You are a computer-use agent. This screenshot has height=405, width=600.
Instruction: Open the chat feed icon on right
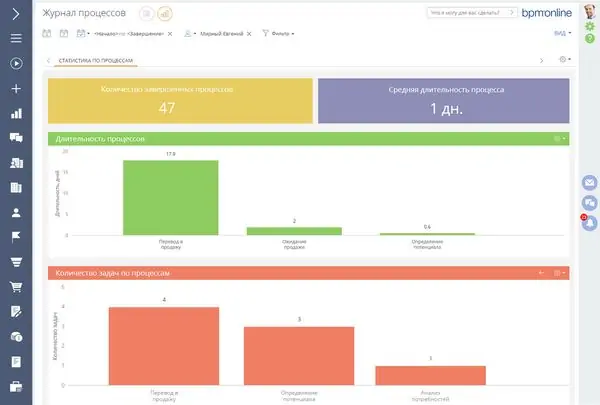tap(590, 202)
